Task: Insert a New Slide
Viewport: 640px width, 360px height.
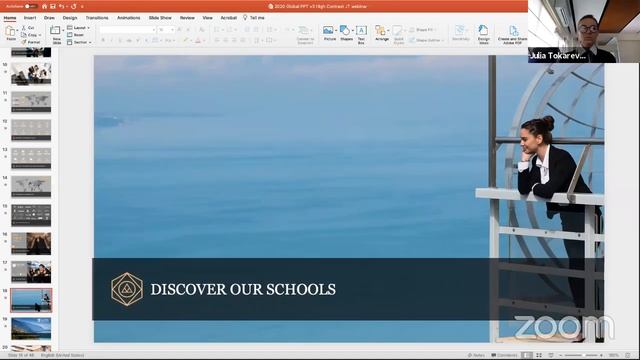Action: coord(56,34)
